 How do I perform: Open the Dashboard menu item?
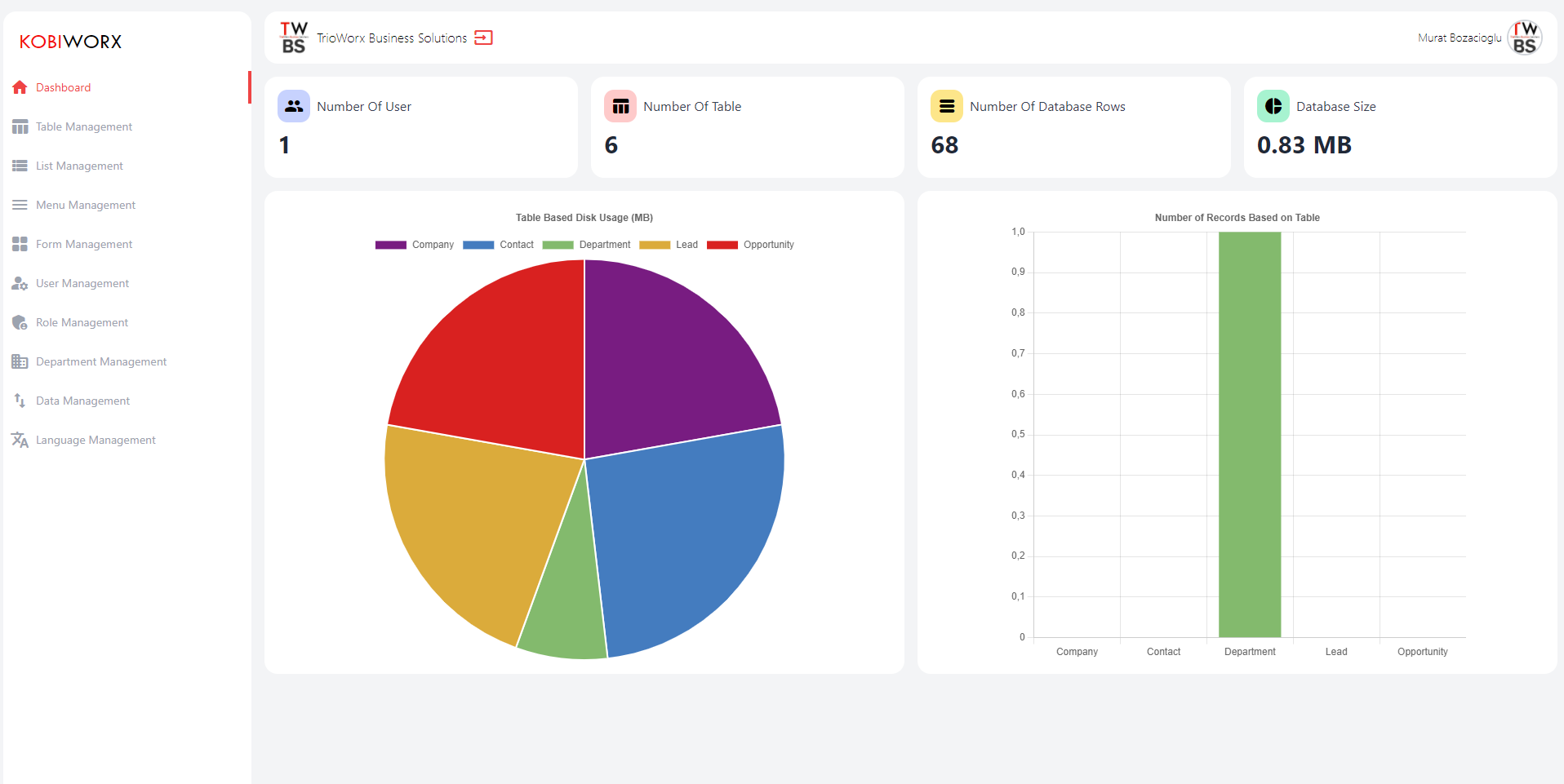pyautogui.click(x=127, y=87)
